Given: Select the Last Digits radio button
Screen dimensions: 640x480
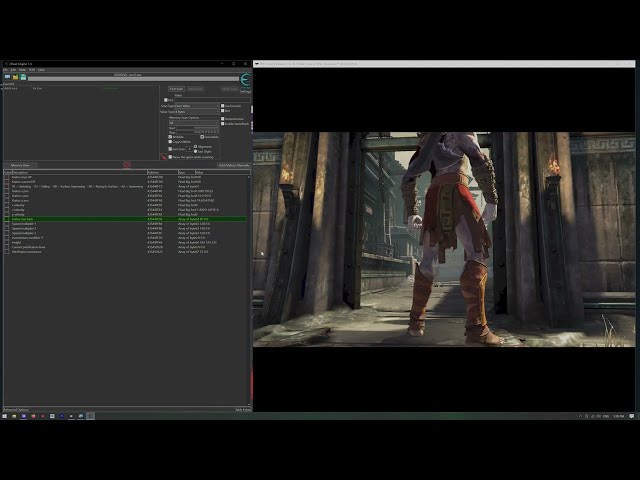Looking at the screenshot, I should point(196,151).
